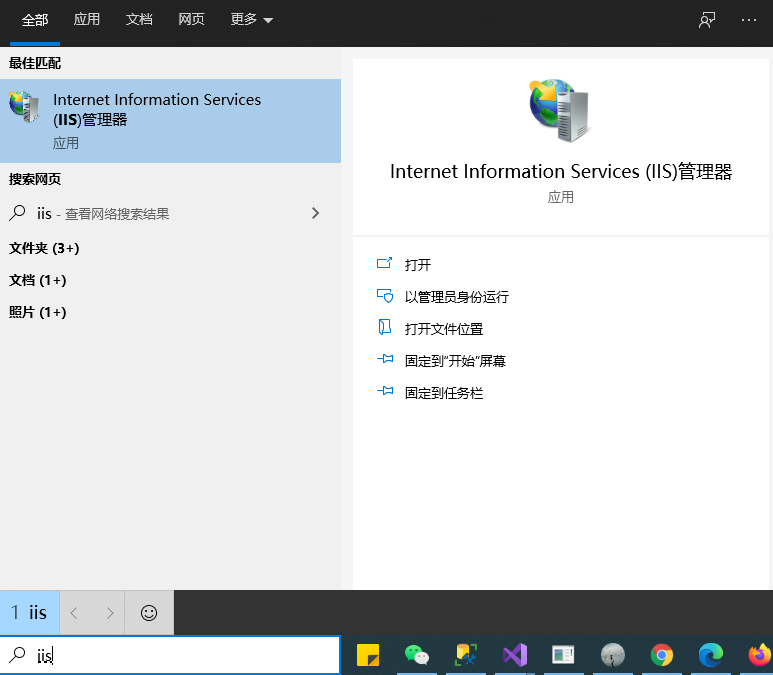Click the Internet Information Services title in preview
The width and height of the screenshot is (773, 675).
(x=561, y=172)
